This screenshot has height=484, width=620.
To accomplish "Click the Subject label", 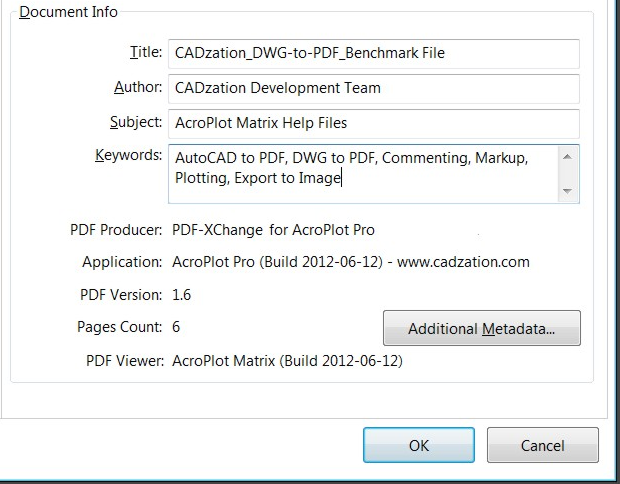I will click(136, 122).
